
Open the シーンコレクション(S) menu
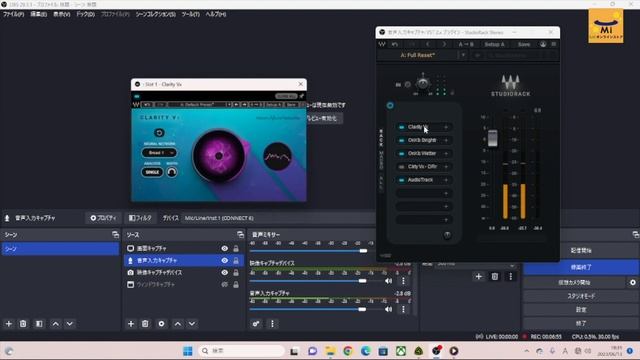pos(156,14)
